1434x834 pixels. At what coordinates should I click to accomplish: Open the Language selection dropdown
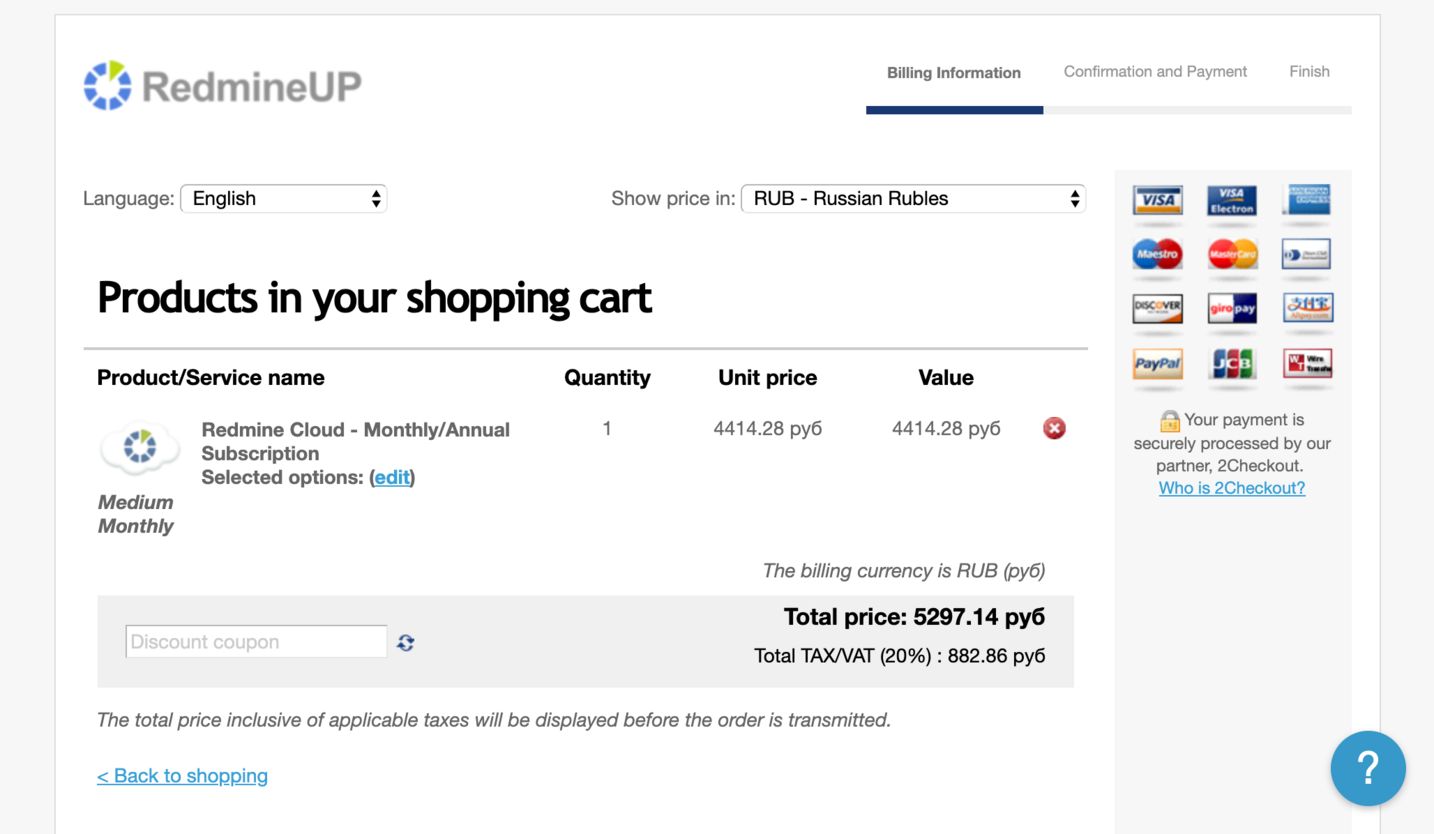point(283,198)
